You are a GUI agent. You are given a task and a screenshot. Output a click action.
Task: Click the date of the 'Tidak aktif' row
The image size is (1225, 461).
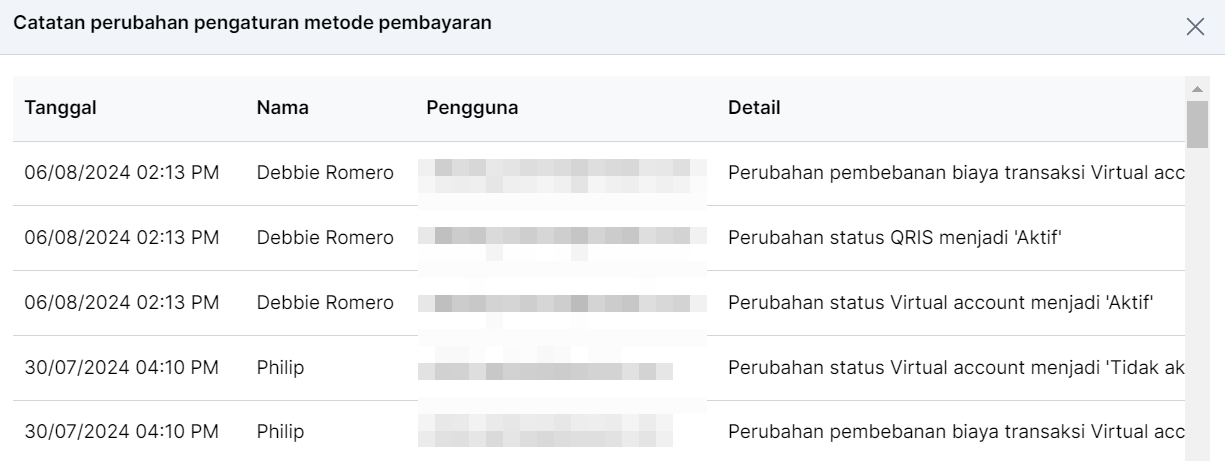coord(121,368)
